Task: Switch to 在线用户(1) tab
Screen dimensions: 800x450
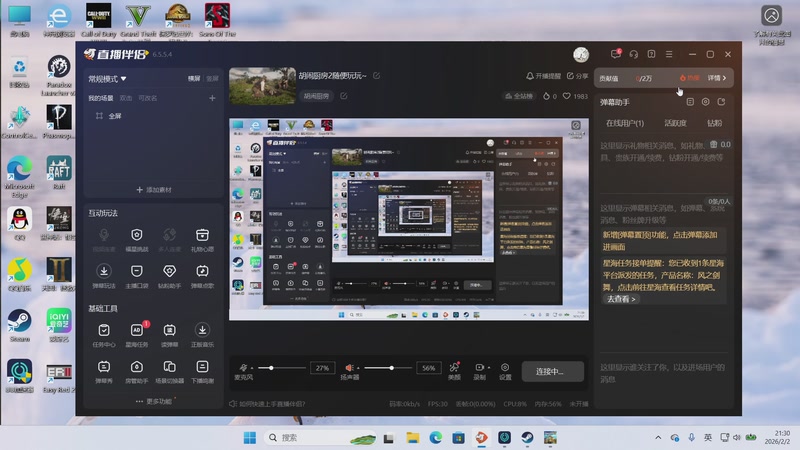Action: click(x=625, y=123)
